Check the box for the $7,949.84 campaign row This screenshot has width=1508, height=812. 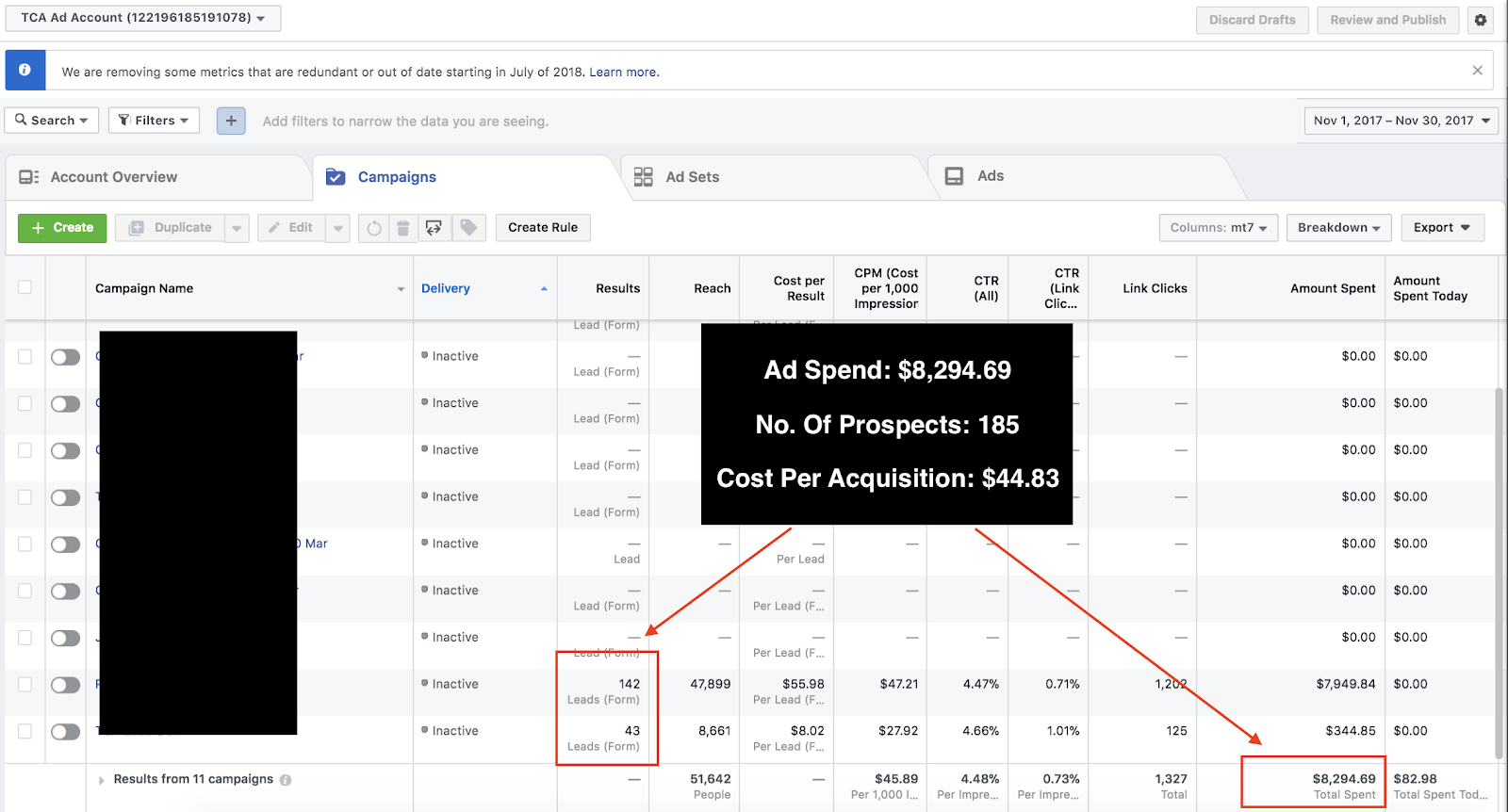click(25, 685)
